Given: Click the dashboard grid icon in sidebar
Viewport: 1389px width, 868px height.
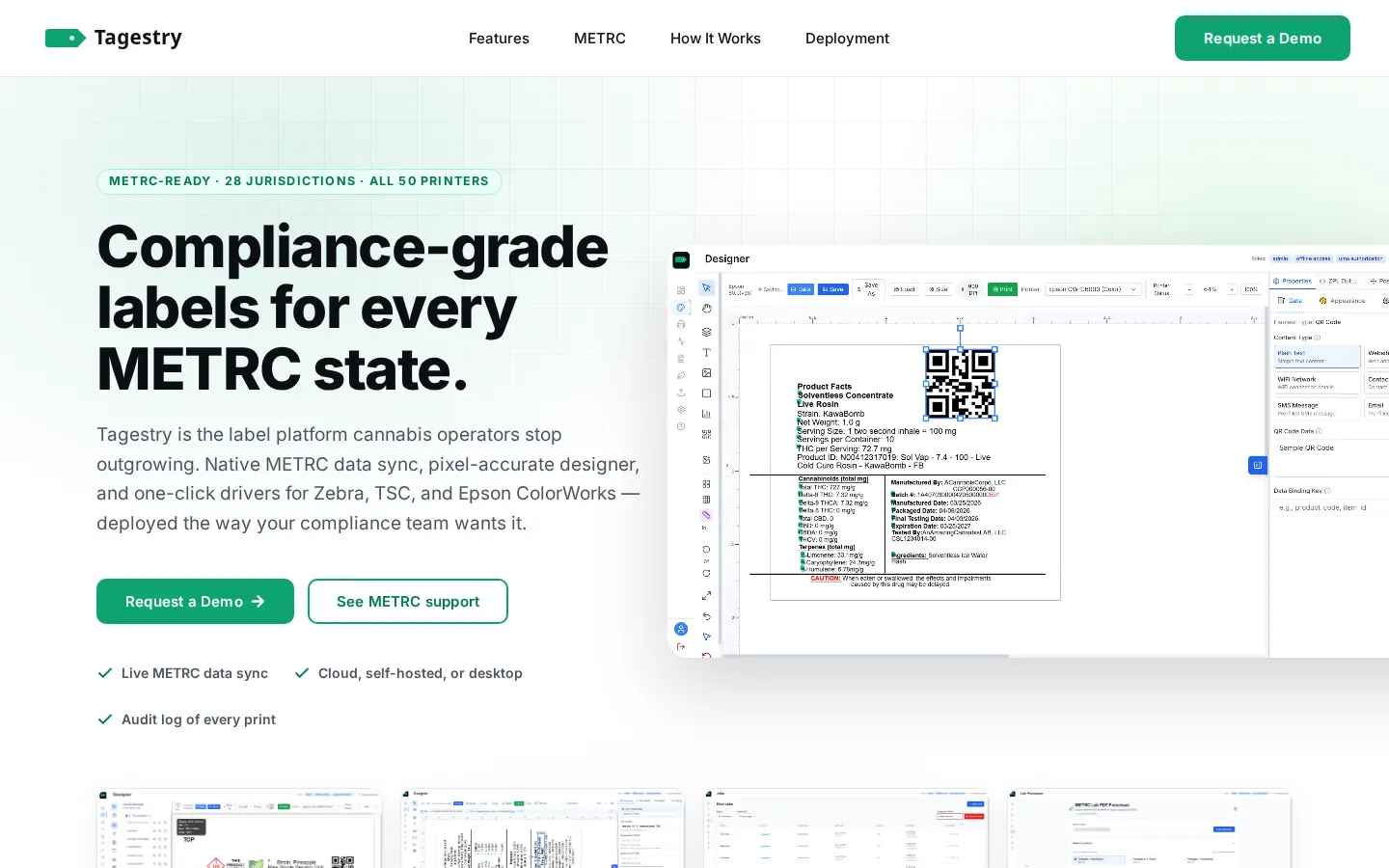Looking at the screenshot, I should pos(681,290).
